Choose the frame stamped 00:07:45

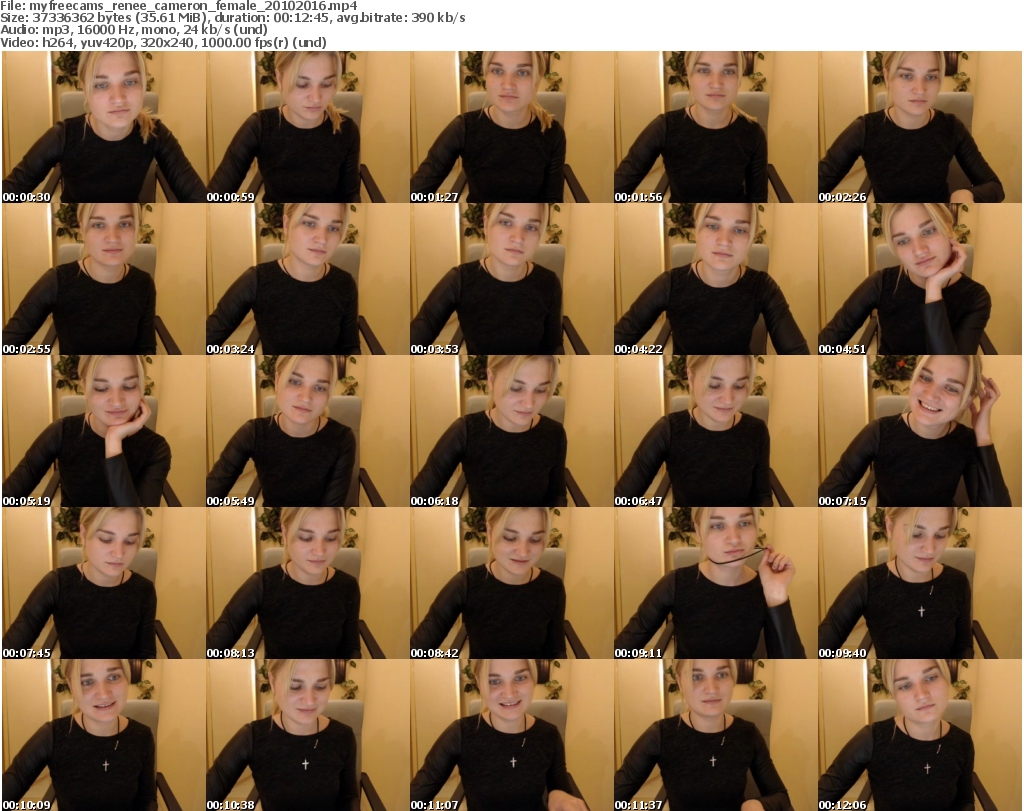pyautogui.click(x=104, y=583)
